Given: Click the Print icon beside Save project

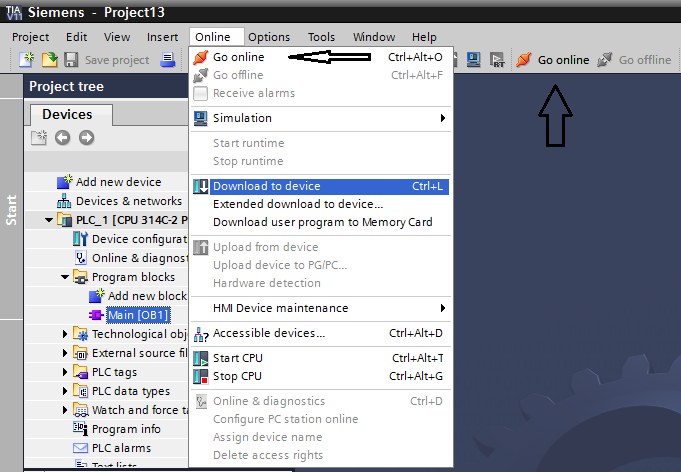Looking at the screenshot, I should tap(167, 59).
